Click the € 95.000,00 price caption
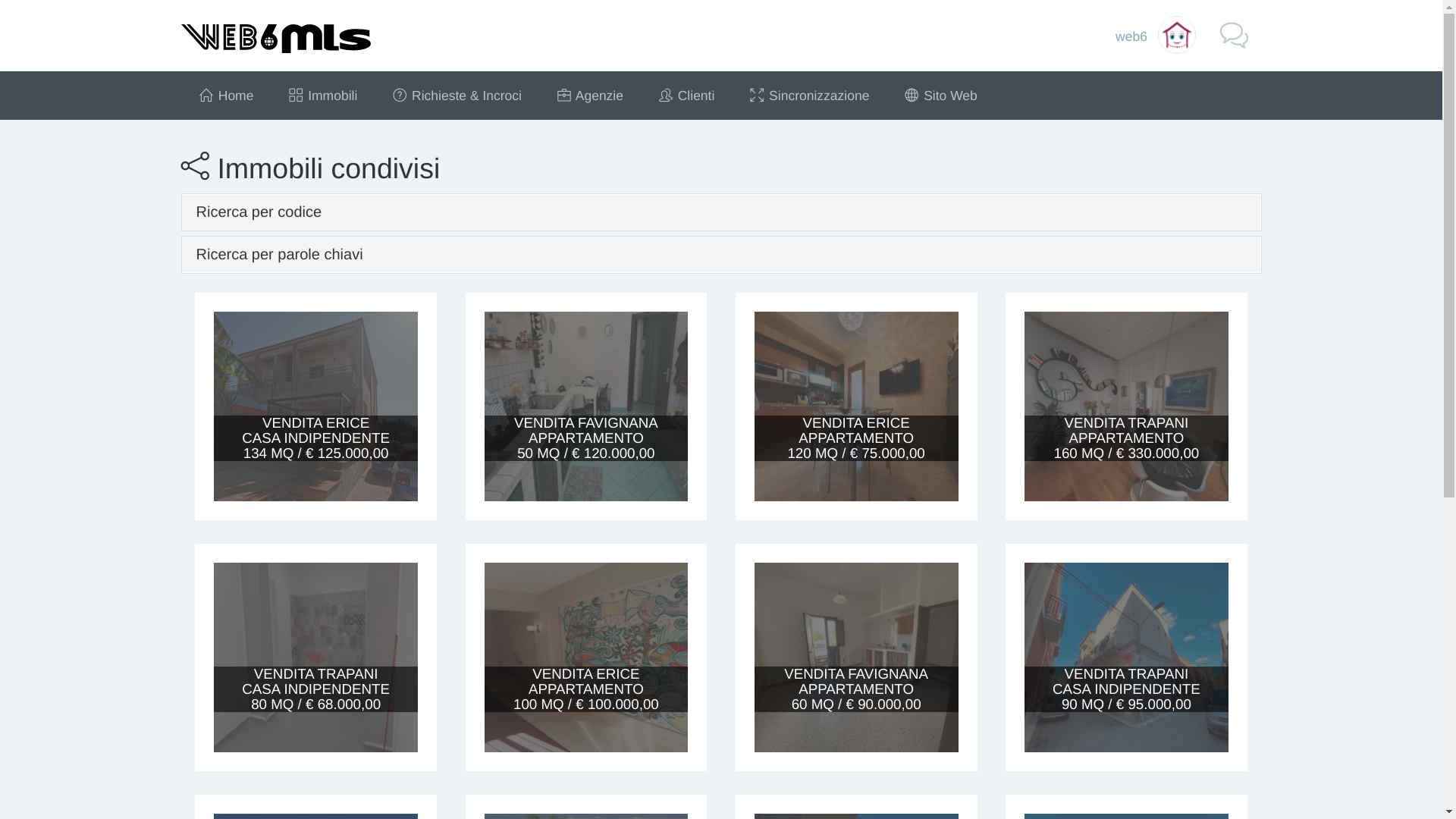 1154,704
